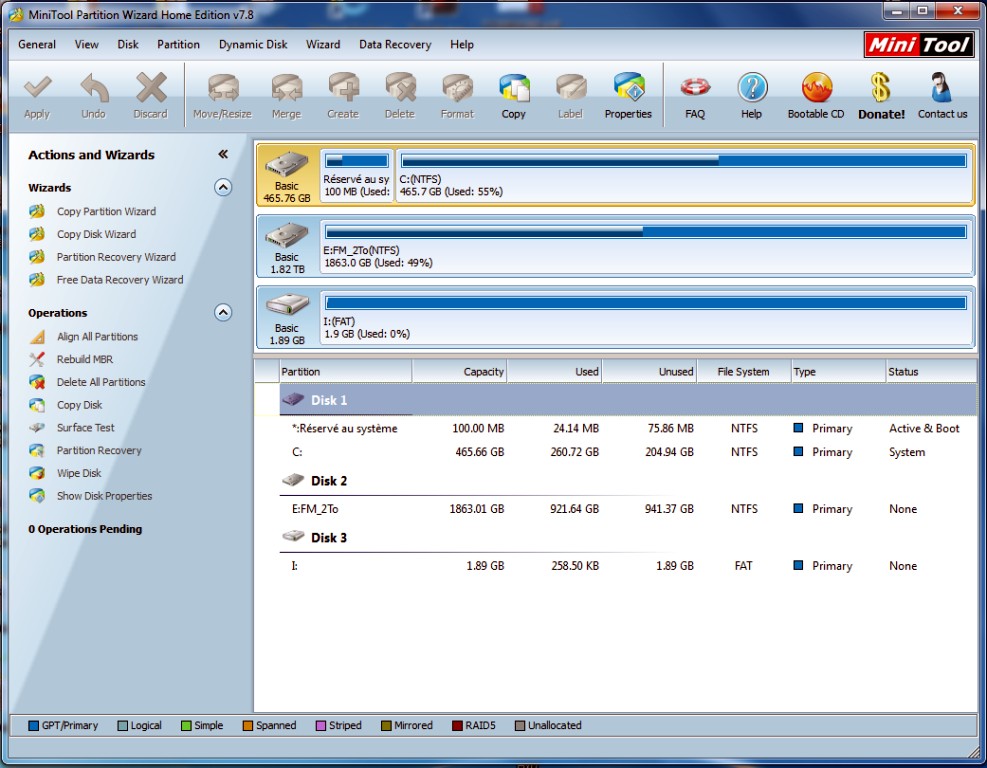Collapse the Operations section
The height and width of the screenshot is (768, 987).
point(223,313)
